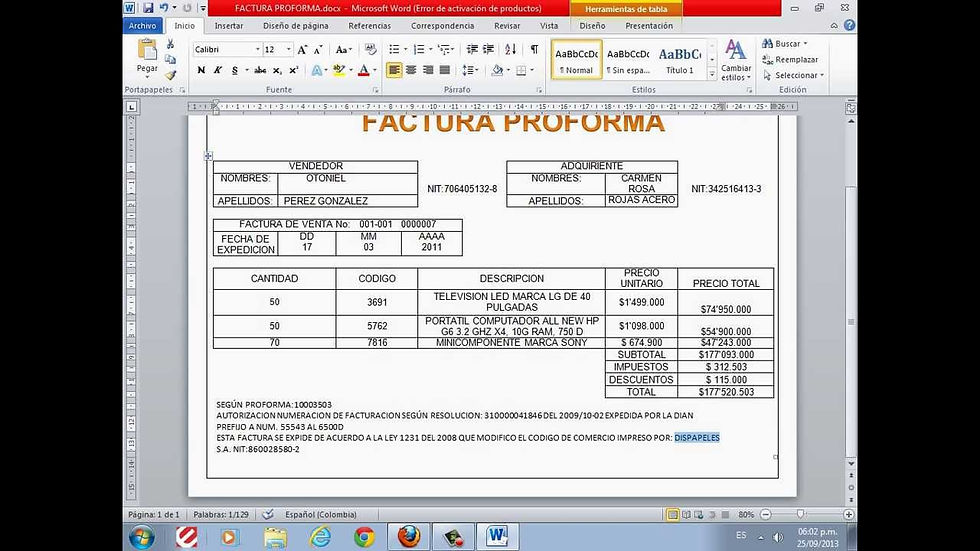Click the Copy icon in Portapapeles
Image resolution: width=980 pixels, height=551 pixels.
170,59
